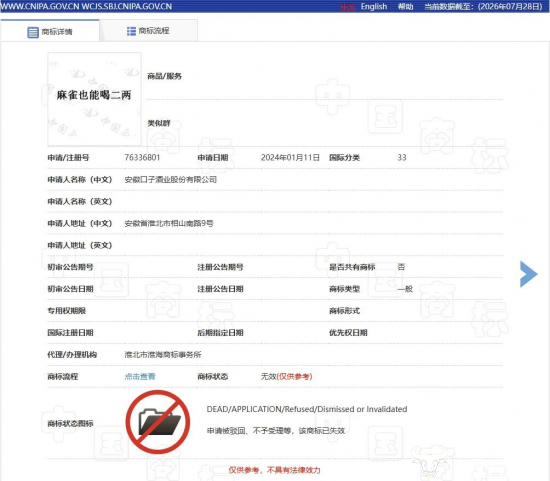Click the WWW.CNIPA.GOV.CN site address
This screenshot has height=481, width=550.
[40, 7]
